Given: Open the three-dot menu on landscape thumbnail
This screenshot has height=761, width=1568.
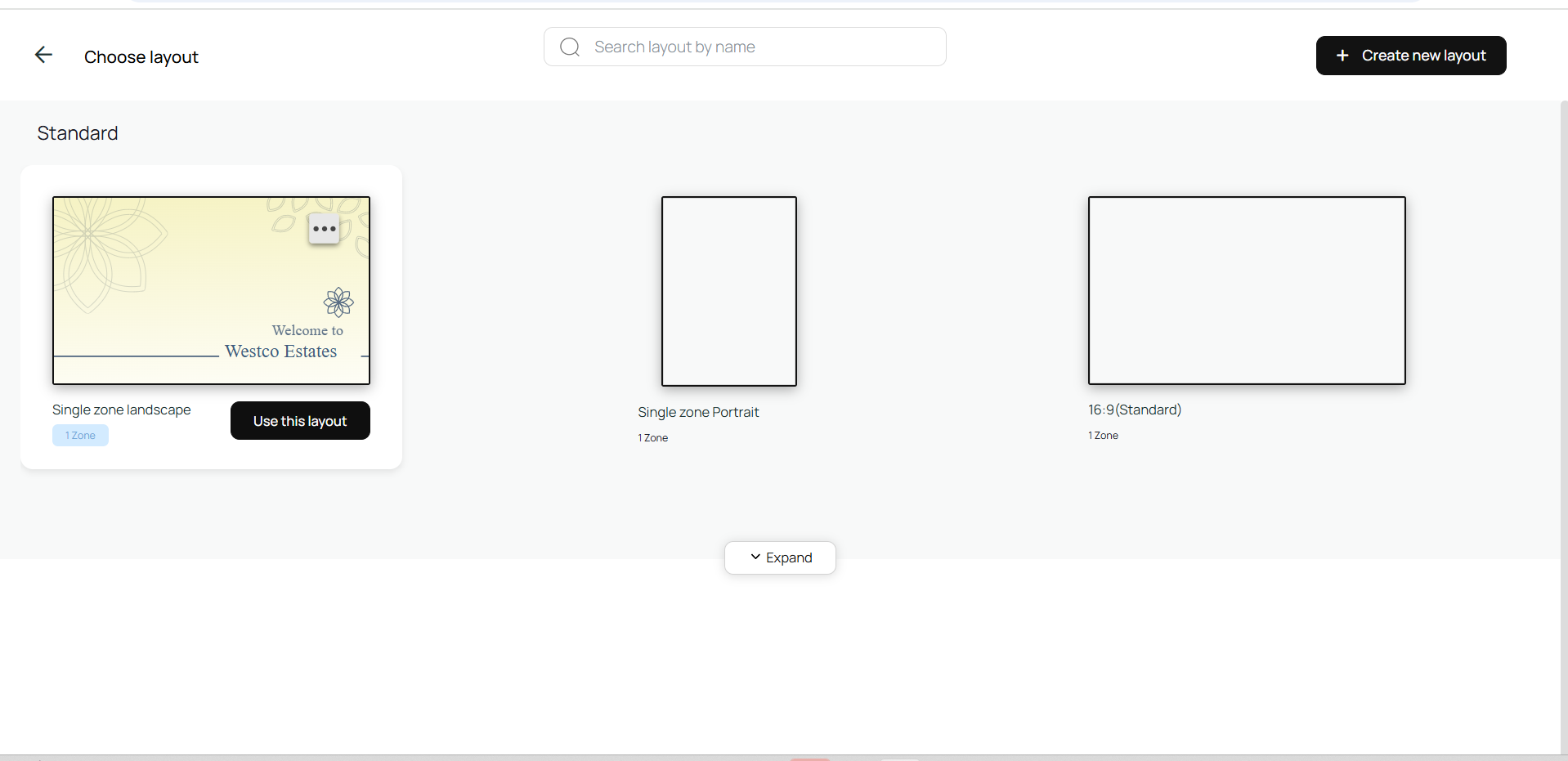Looking at the screenshot, I should pyautogui.click(x=325, y=229).
